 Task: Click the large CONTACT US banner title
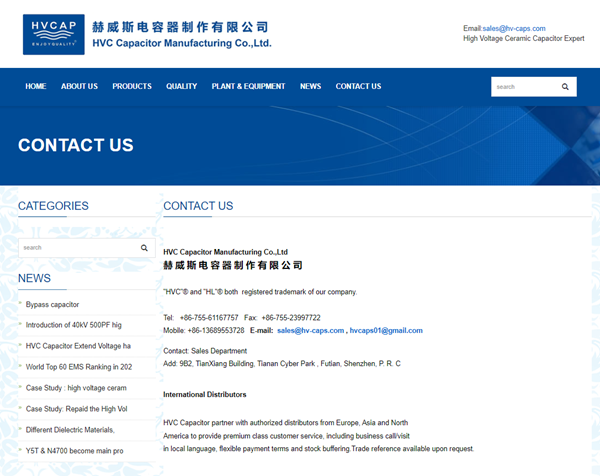[x=76, y=145]
